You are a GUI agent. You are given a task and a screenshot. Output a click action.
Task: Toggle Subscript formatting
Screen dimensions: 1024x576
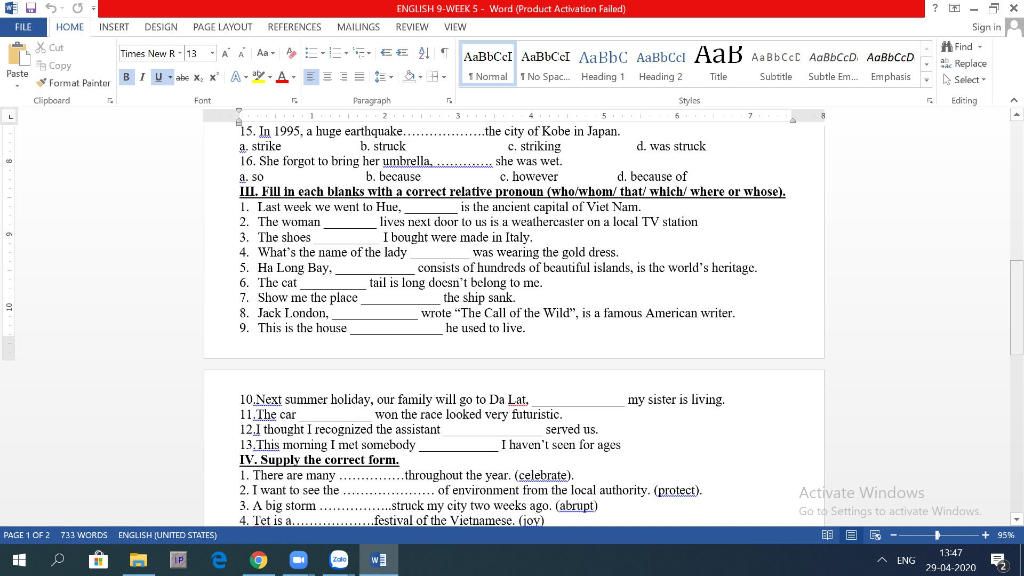pos(199,77)
